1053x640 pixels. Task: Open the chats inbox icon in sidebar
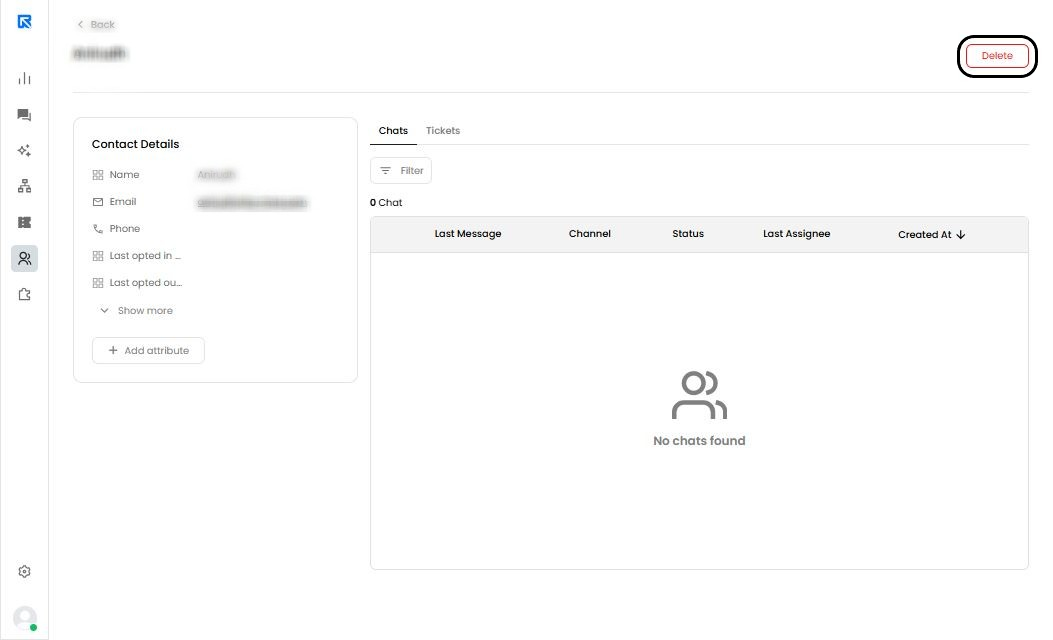coord(24,115)
